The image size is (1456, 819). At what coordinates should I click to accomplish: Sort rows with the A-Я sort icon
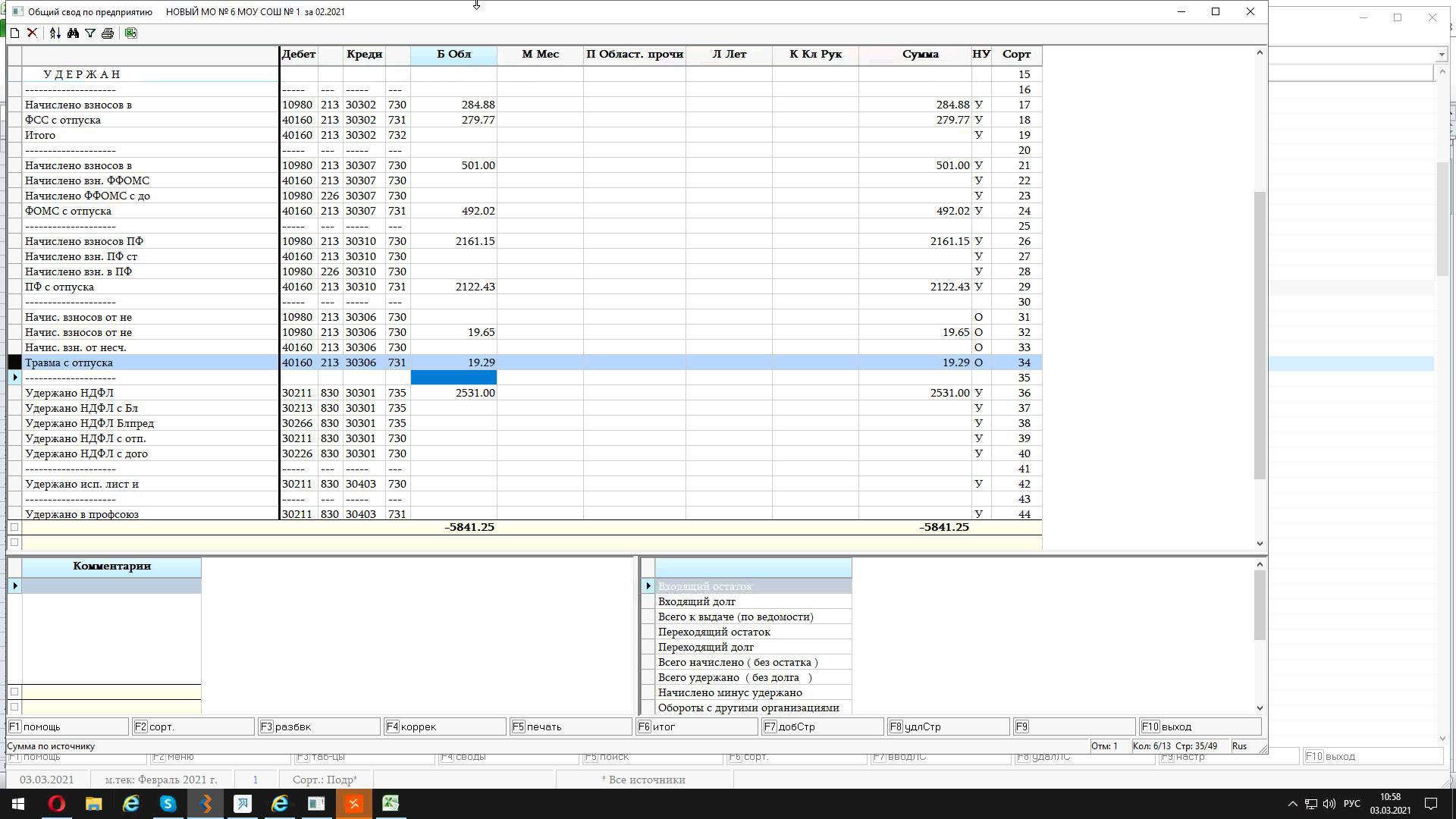[x=55, y=33]
